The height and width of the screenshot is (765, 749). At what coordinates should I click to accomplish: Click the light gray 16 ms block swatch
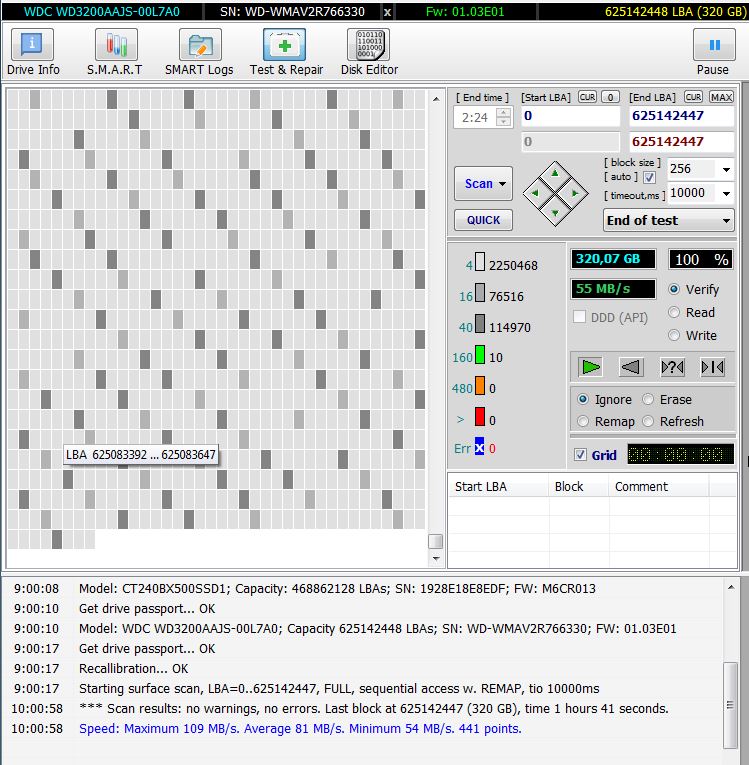[480, 293]
